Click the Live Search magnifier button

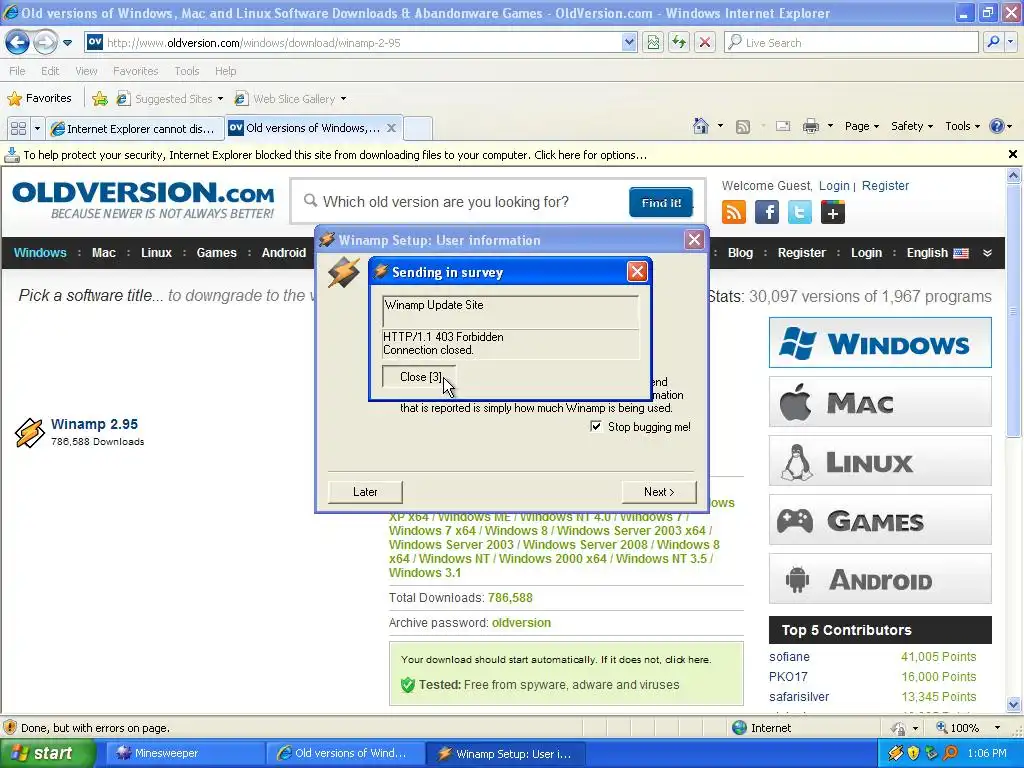click(993, 42)
